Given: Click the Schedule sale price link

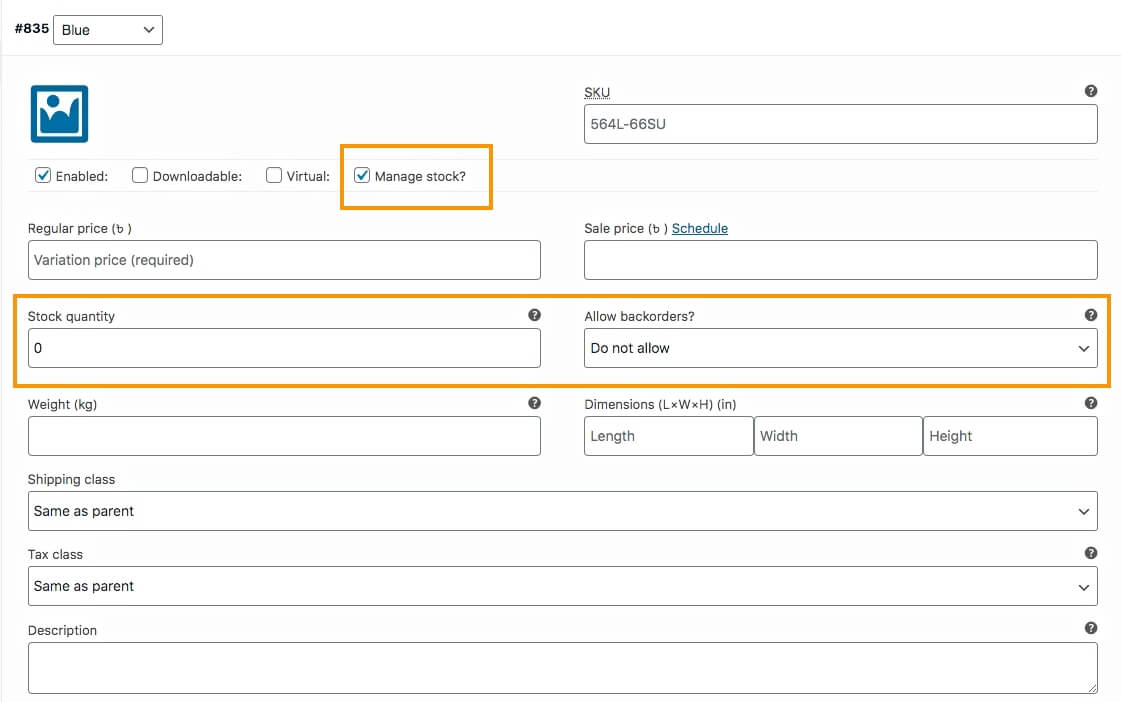Looking at the screenshot, I should click(699, 228).
